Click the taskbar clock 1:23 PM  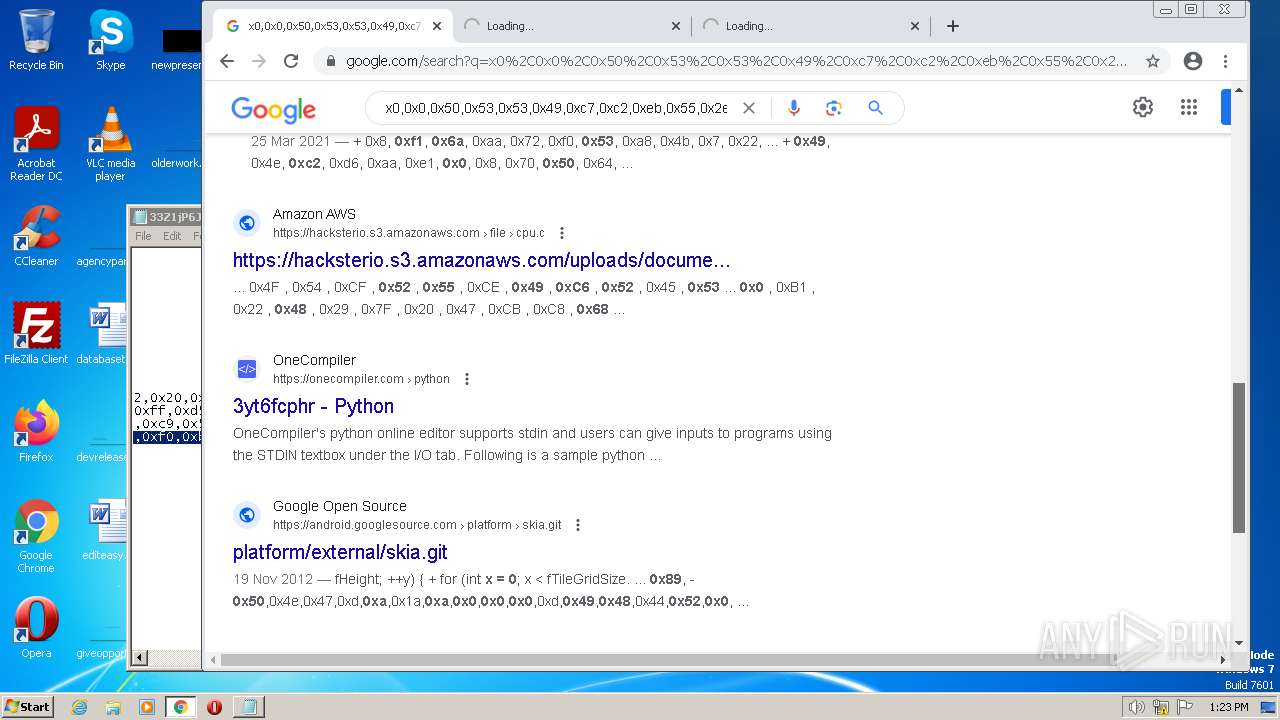pyautogui.click(x=1228, y=707)
